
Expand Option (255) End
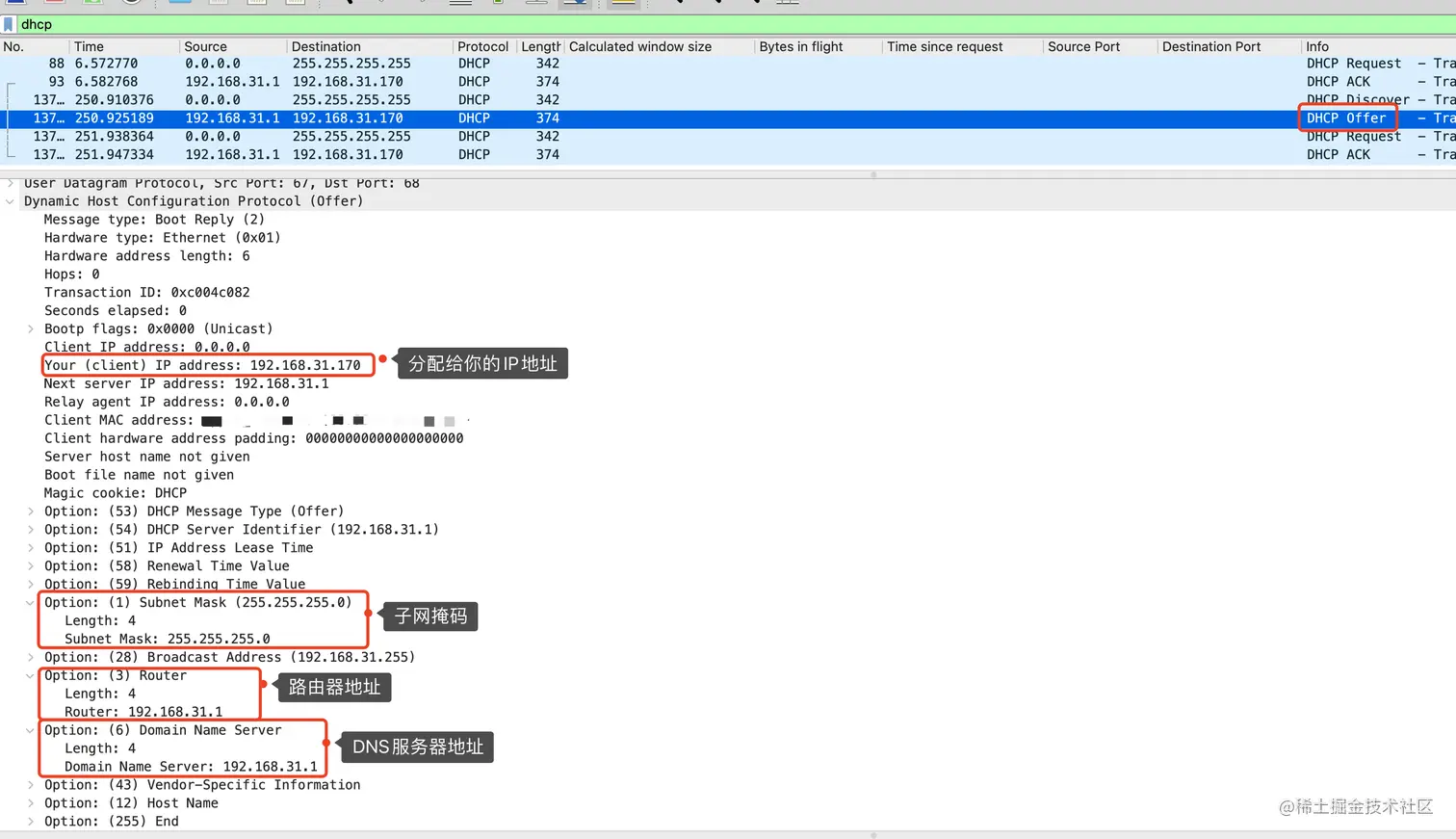pyautogui.click(x=31, y=822)
